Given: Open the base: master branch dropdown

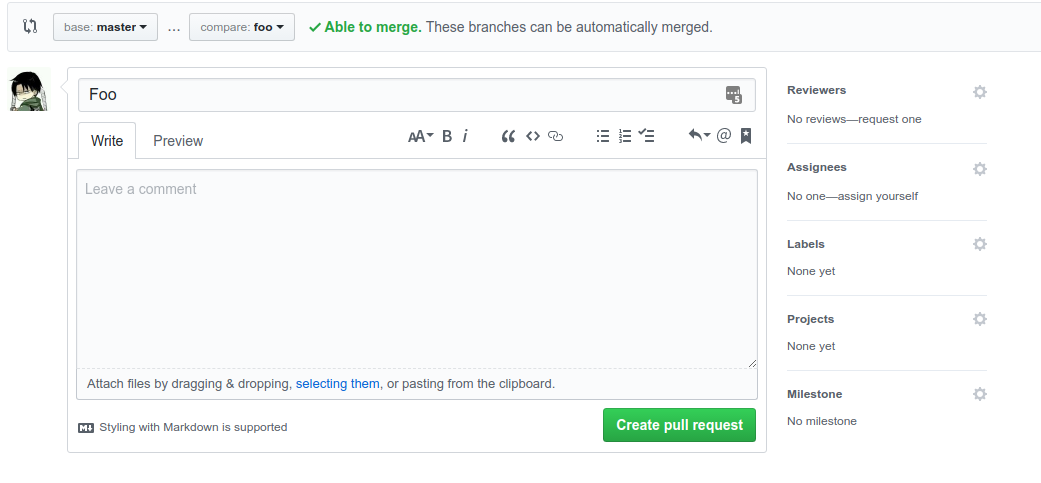Looking at the screenshot, I should pos(106,27).
